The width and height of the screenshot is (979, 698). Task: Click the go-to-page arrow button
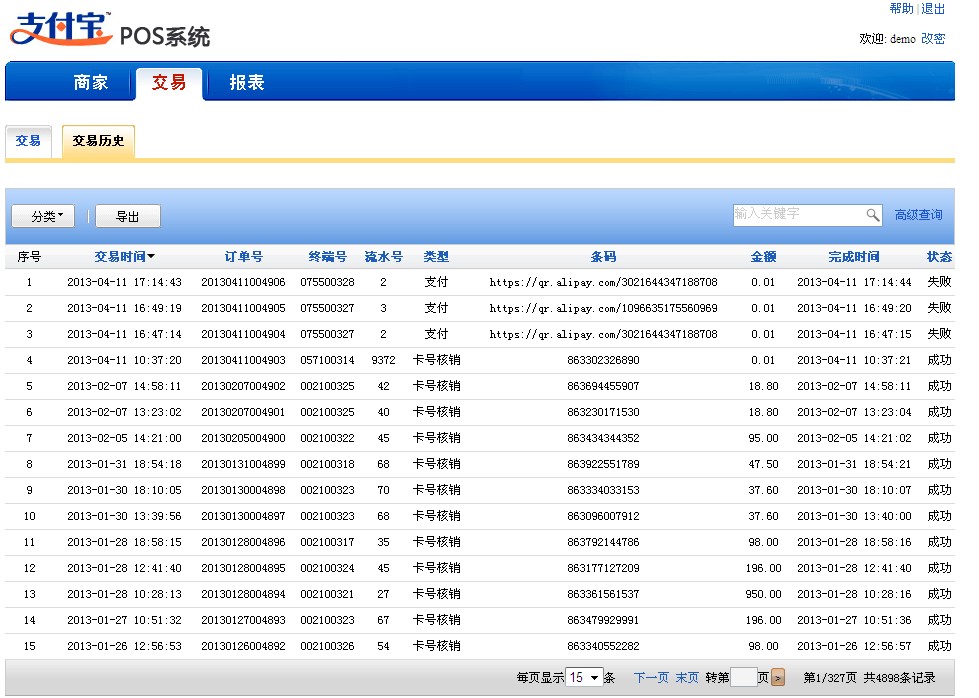pos(778,677)
